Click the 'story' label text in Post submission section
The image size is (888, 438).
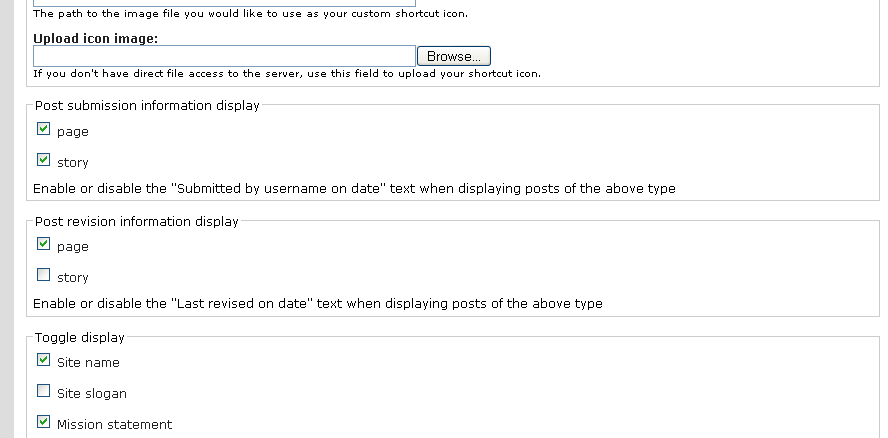(73, 162)
